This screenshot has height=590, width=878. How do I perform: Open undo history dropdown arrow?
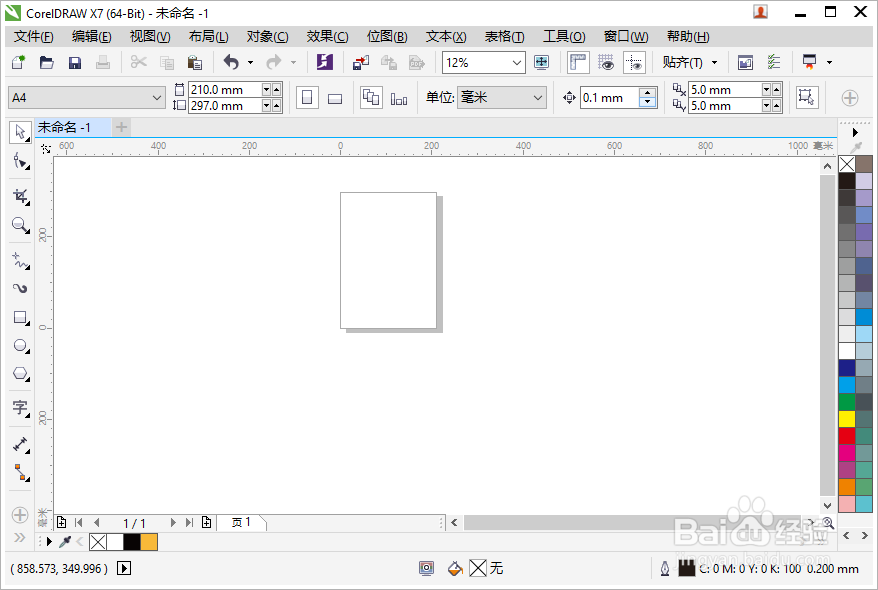250,62
